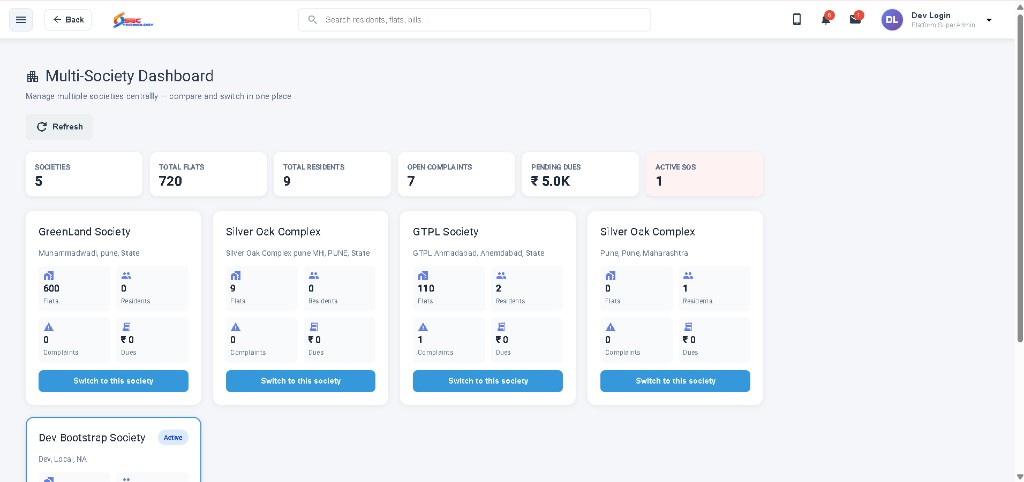
Task: Click complaints warning icon in GTPL card
Action: tap(423, 327)
